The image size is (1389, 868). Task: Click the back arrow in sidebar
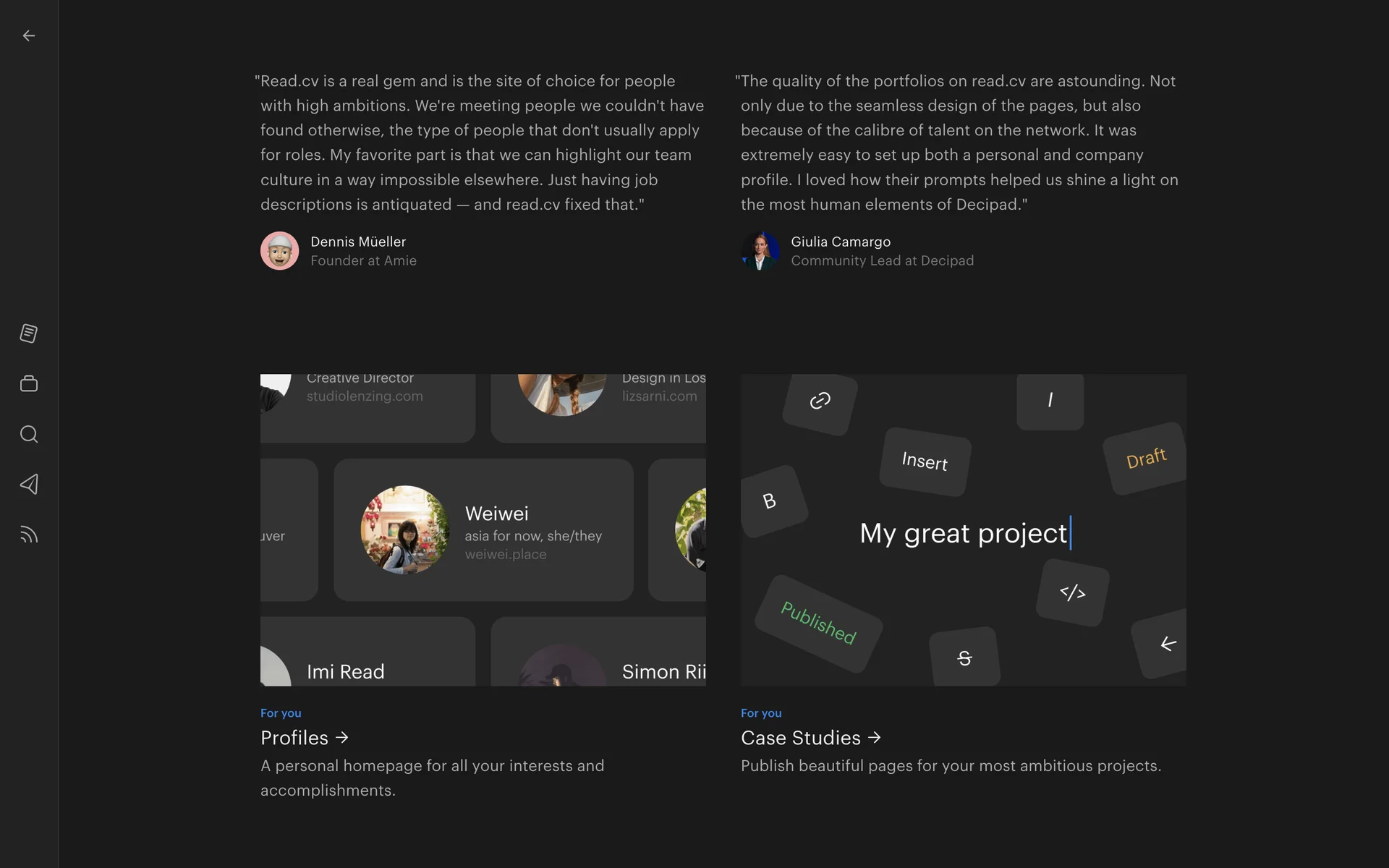29,35
